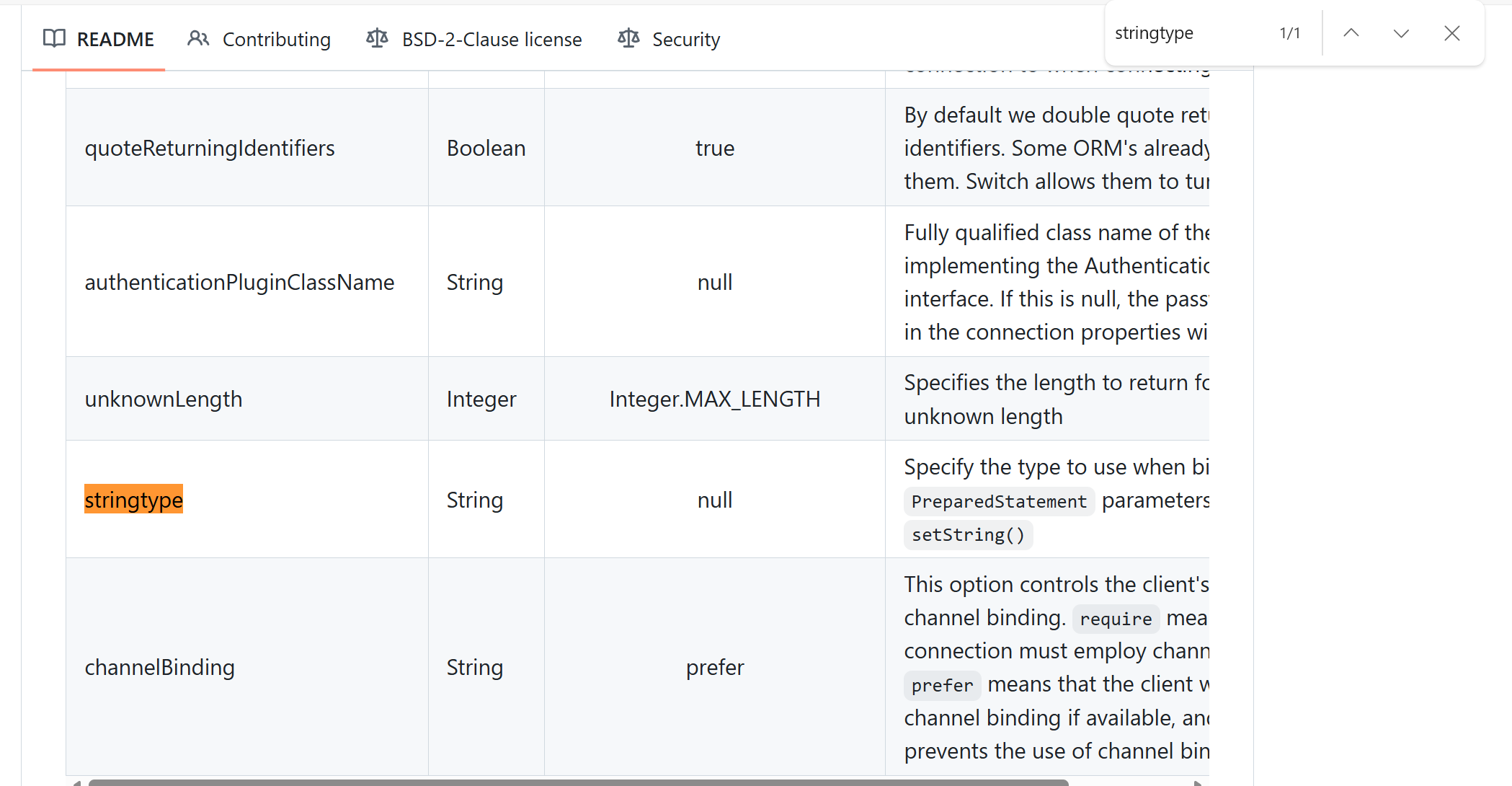The image size is (1512, 786).
Task: Go to next find match
Action: pyautogui.click(x=1401, y=33)
